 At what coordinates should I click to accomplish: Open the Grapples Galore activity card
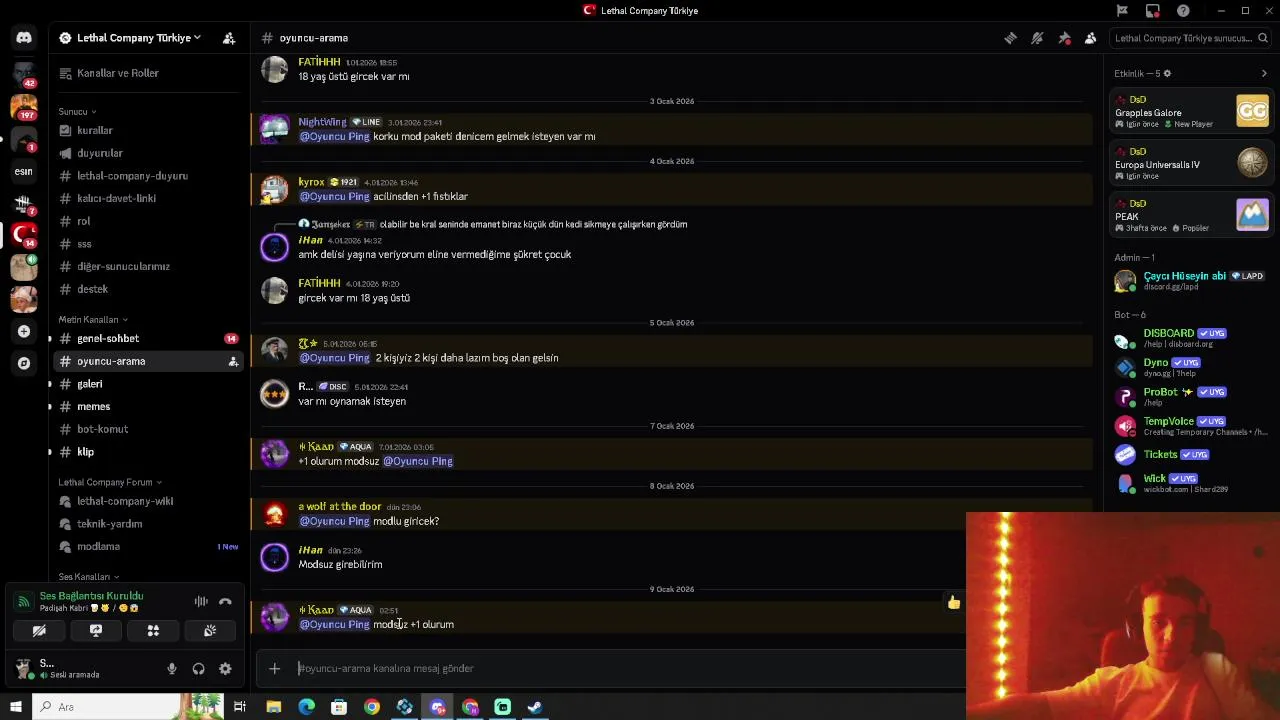click(1192, 111)
